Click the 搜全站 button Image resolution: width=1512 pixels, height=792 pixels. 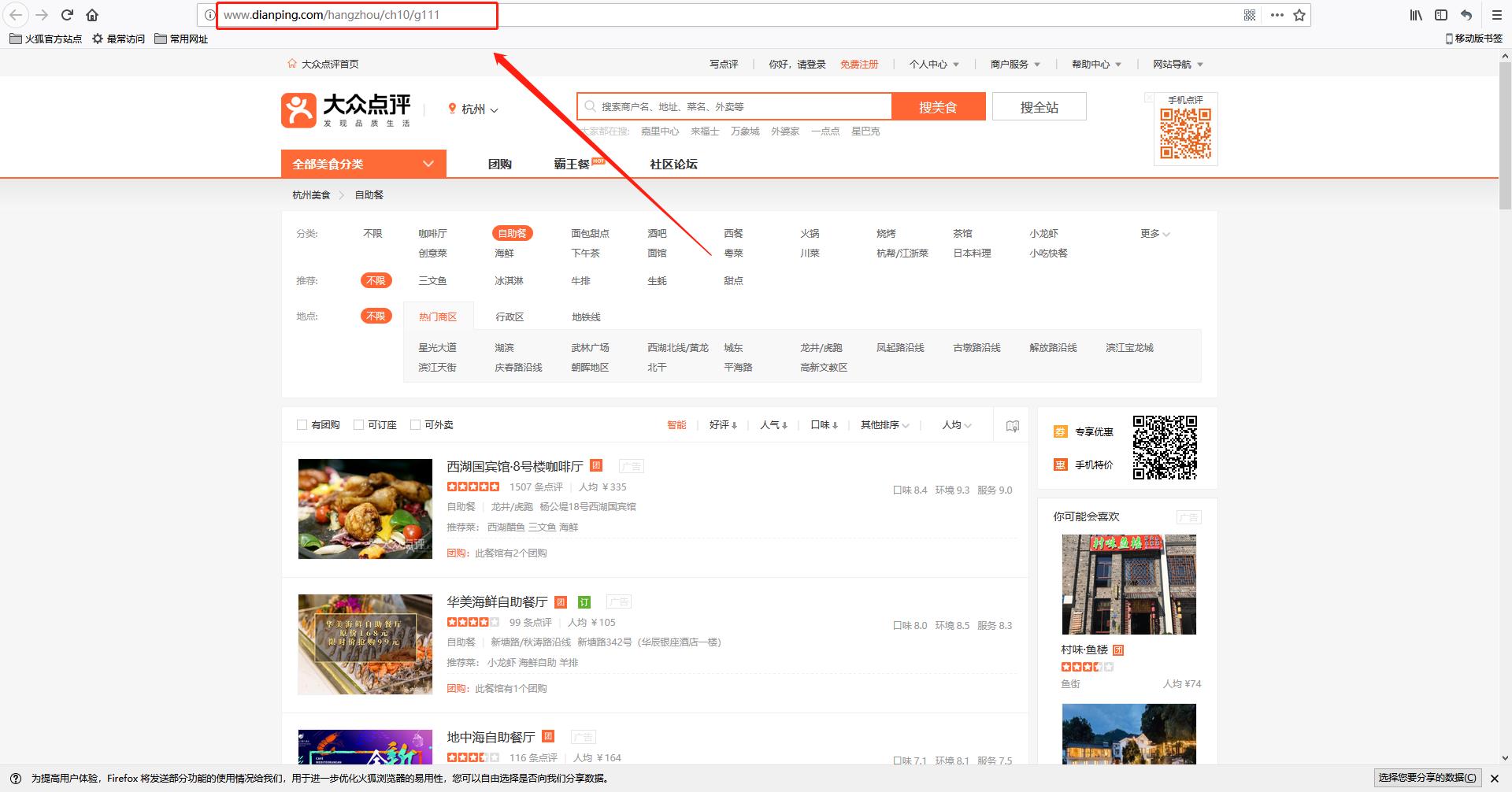click(x=1039, y=107)
